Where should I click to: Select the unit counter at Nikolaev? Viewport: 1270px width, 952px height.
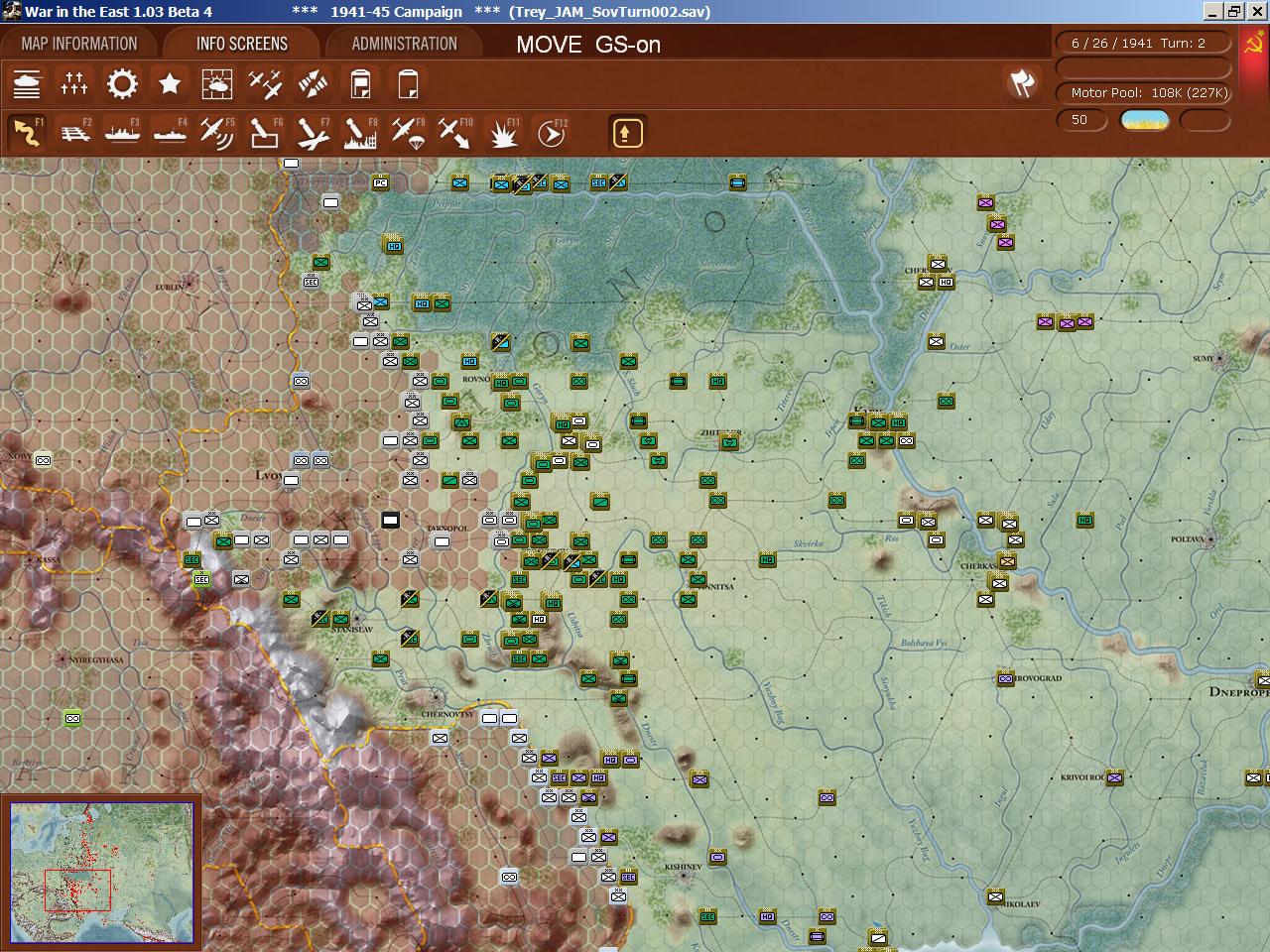coord(995,896)
